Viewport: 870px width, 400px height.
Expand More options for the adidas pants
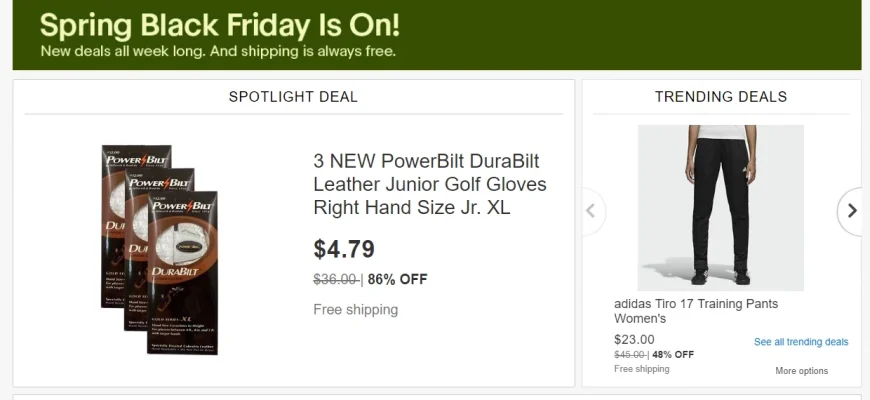(x=801, y=371)
